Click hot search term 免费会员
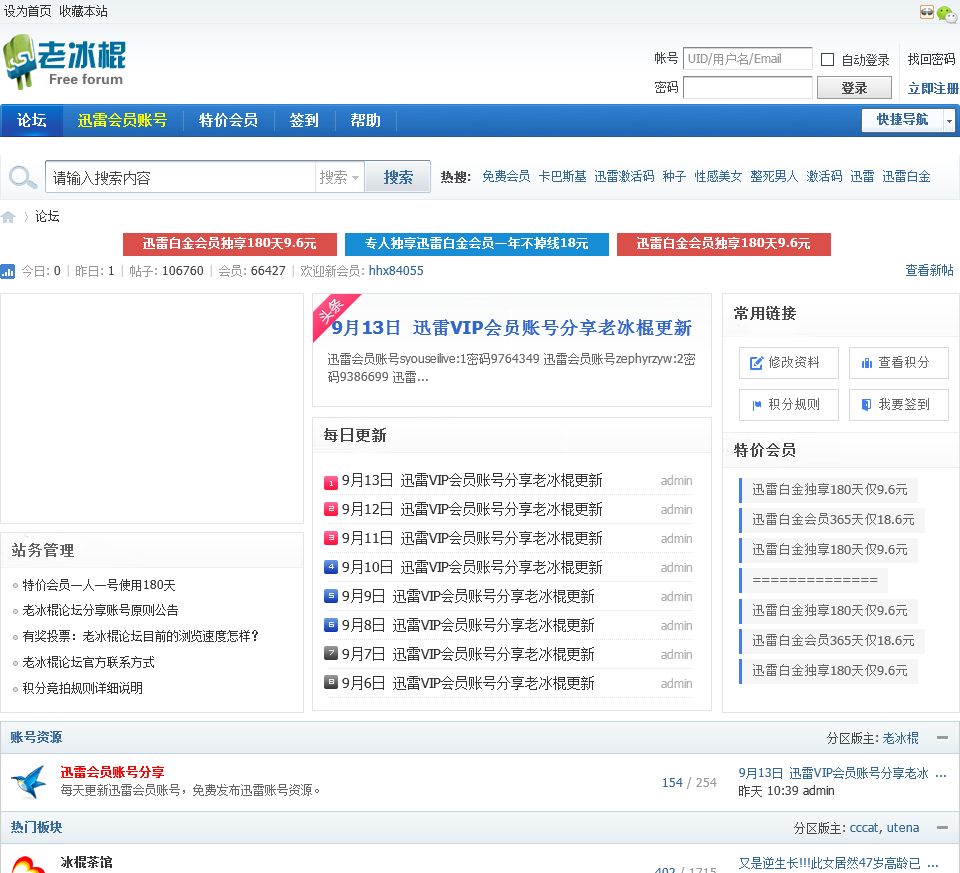 click(x=506, y=177)
